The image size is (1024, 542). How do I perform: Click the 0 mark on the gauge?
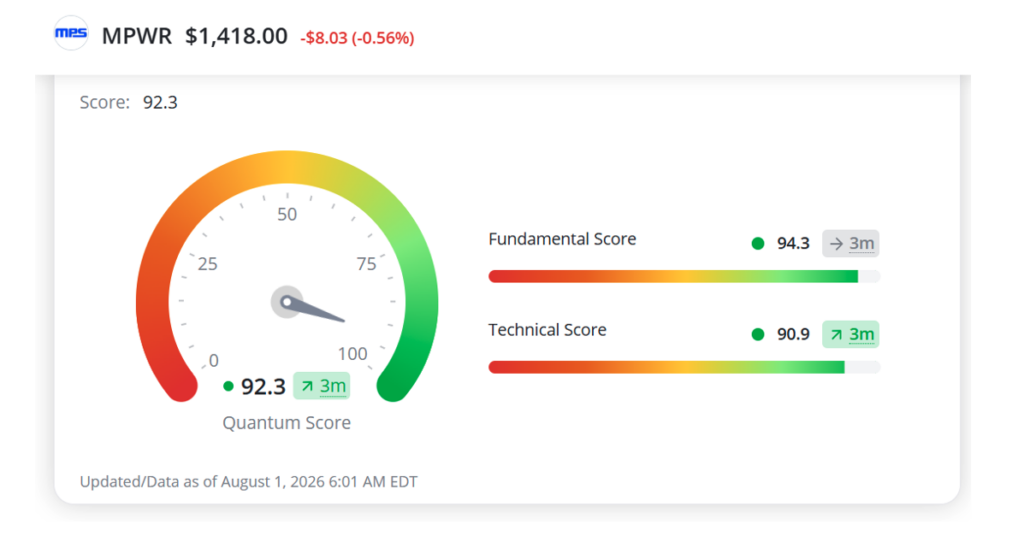214,360
